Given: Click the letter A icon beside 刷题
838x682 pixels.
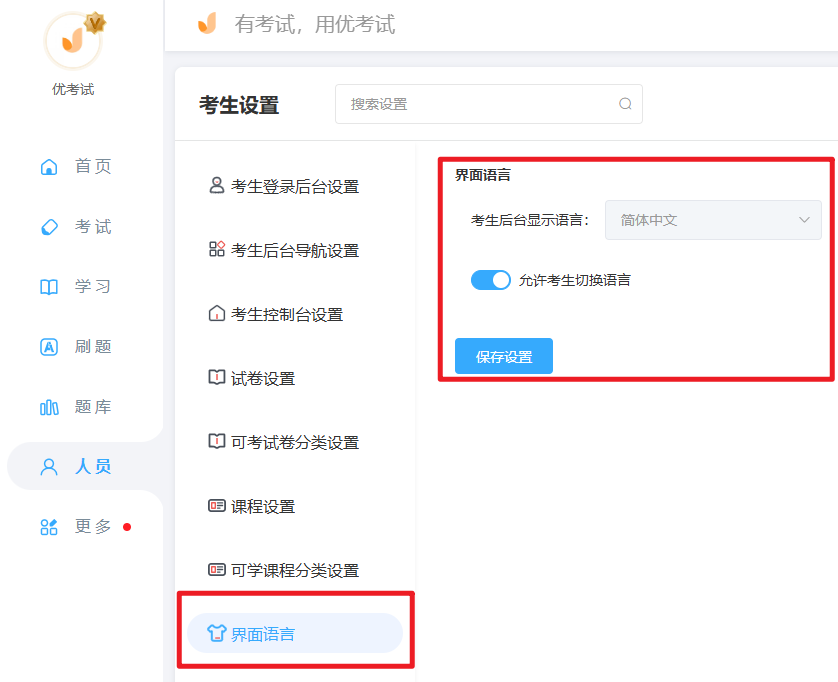Looking at the screenshot, I should (49, 347).
